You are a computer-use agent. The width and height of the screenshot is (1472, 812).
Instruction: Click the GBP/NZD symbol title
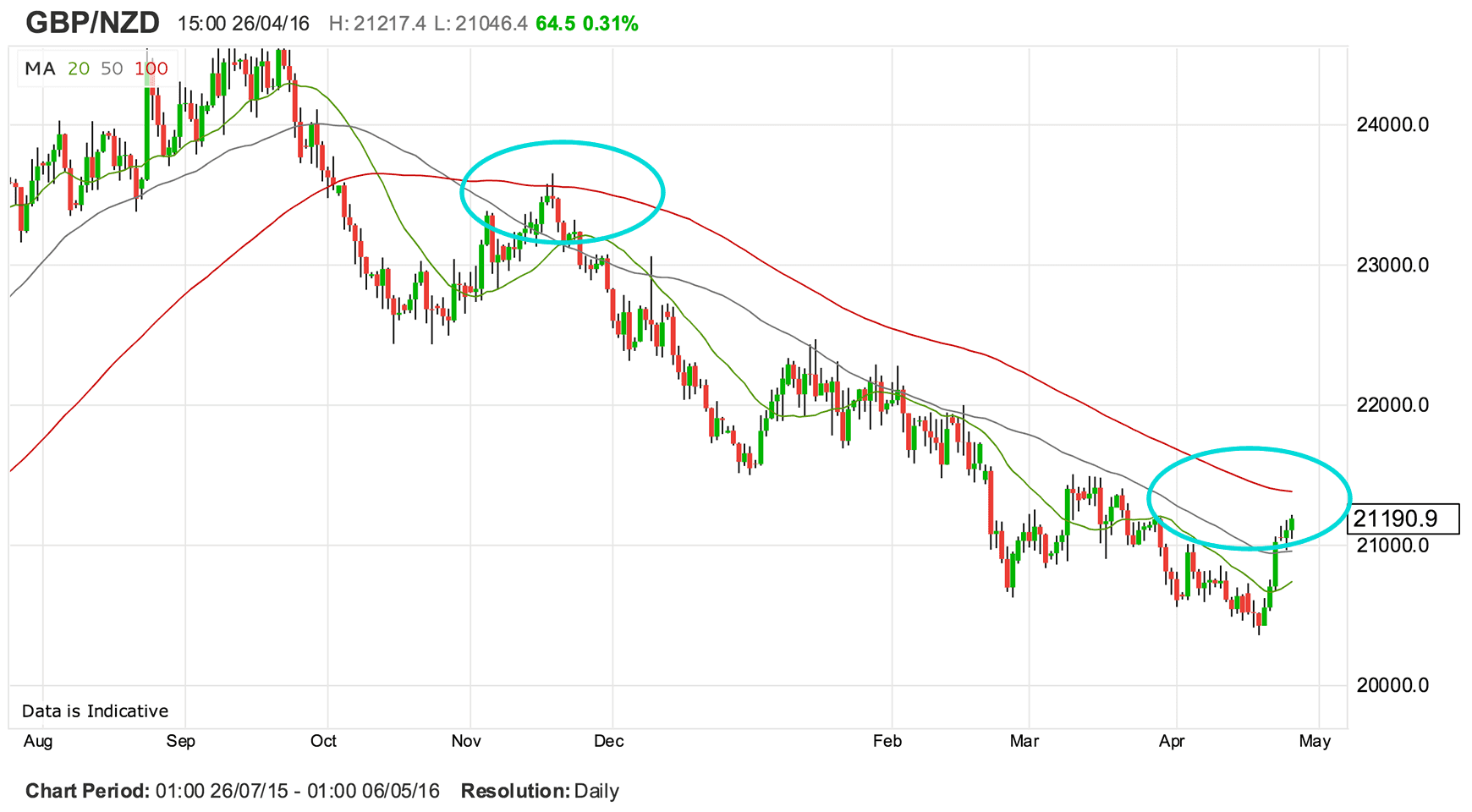point(92,23)
